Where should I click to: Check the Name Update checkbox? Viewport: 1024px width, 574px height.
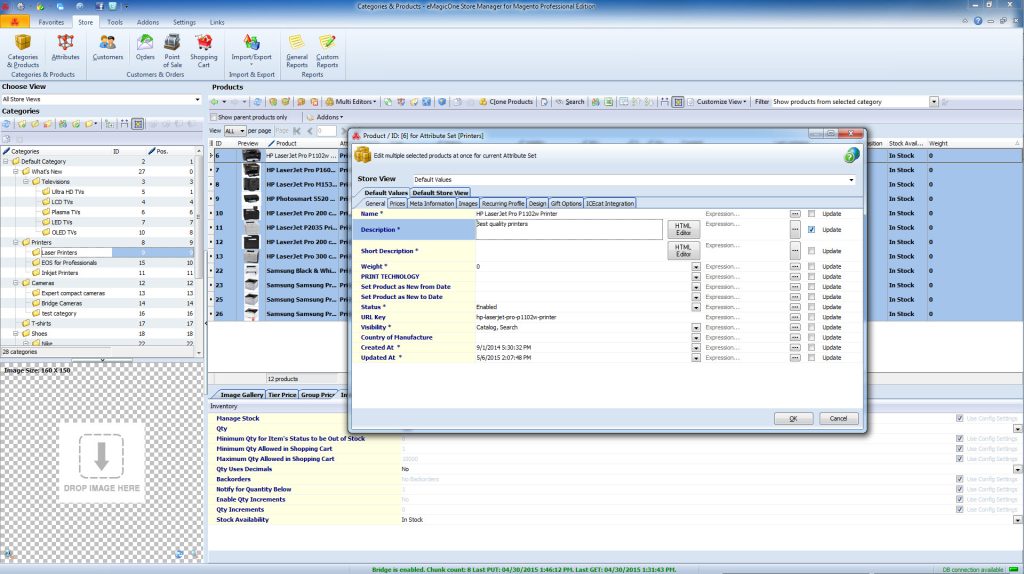(811, 214)
